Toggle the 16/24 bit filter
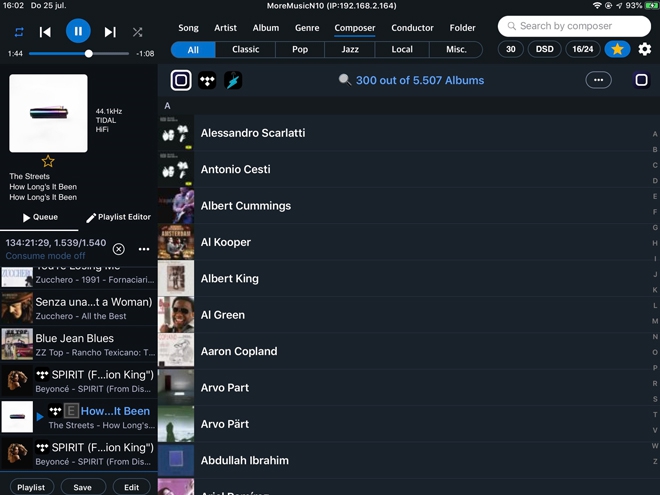This screenshot has height=495, width=660. point(583,49)
